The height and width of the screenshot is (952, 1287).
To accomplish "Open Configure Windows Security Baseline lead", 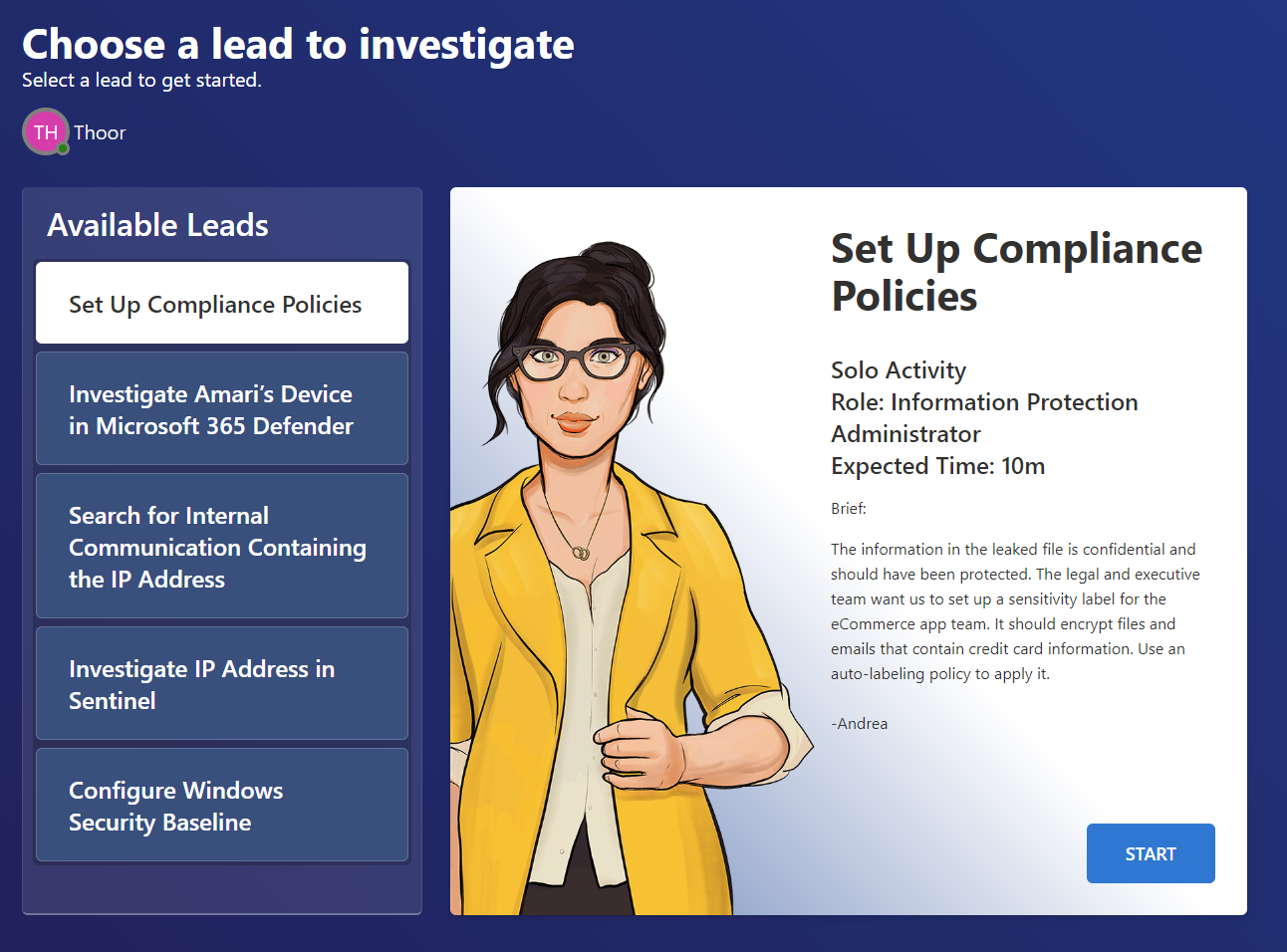I will 222,805.
